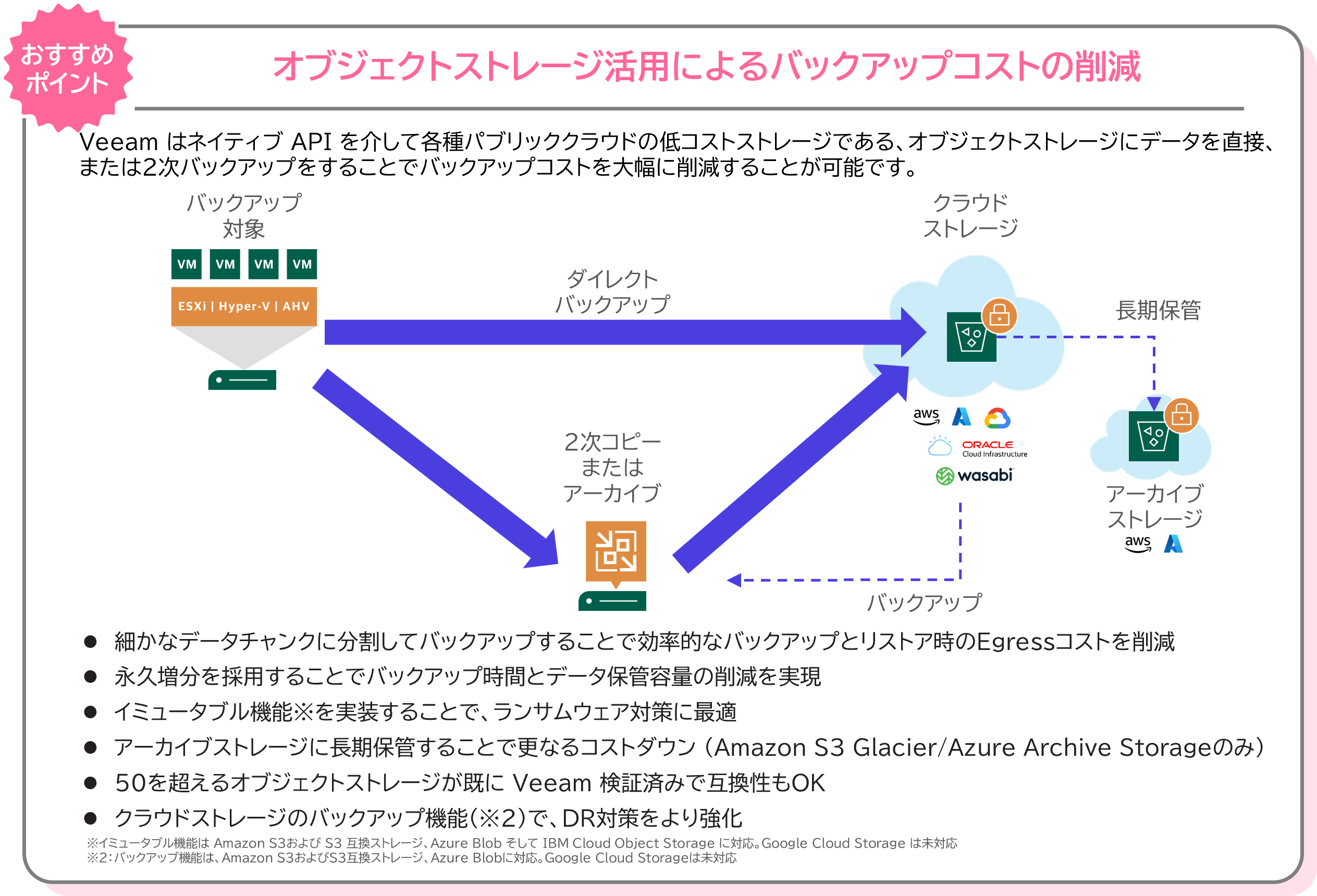Screen dimensions: 1317x896
Task: Click the rightmost VM box
Action: pos(301,264)
